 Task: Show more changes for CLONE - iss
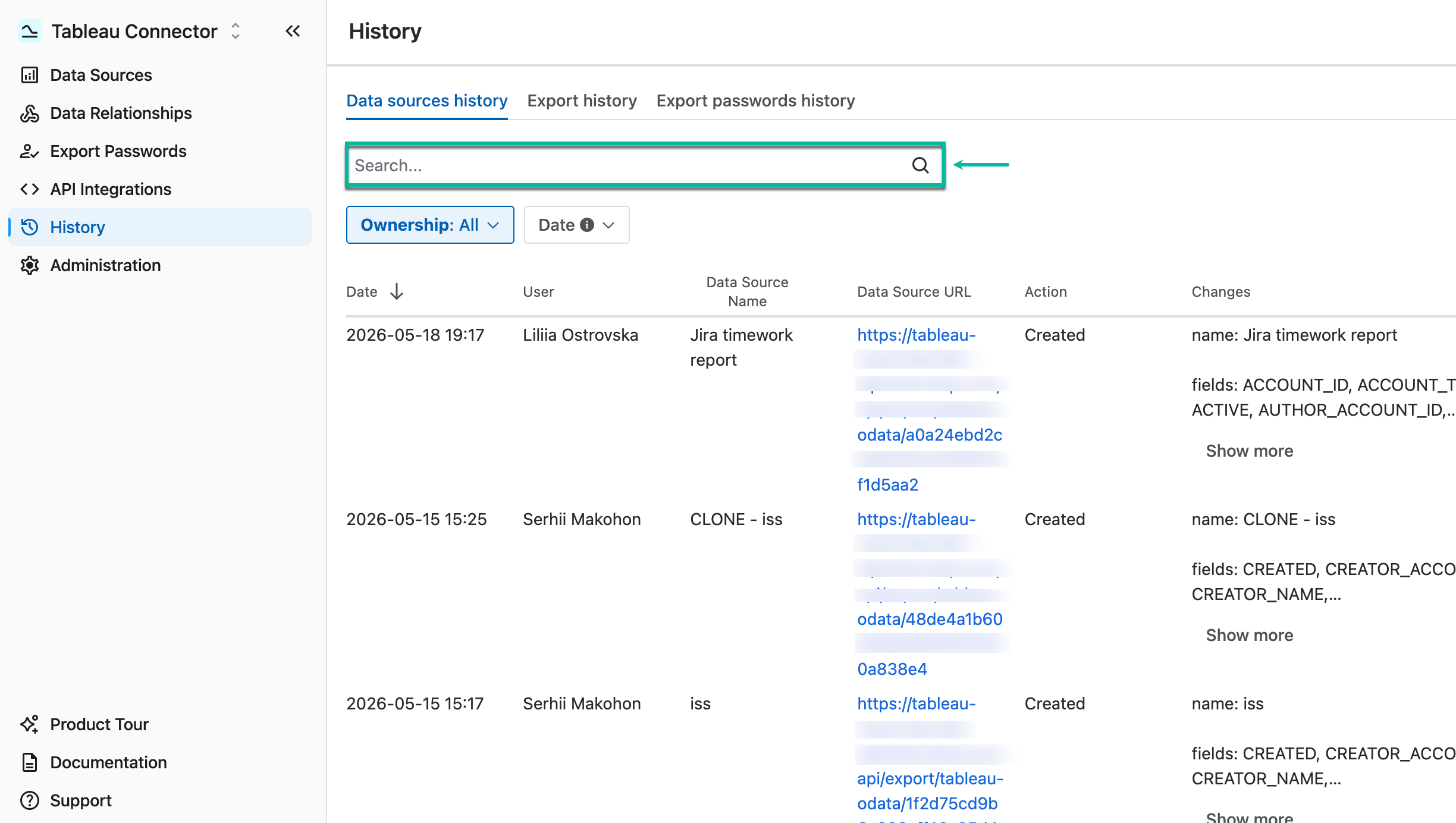(1249, 635)
